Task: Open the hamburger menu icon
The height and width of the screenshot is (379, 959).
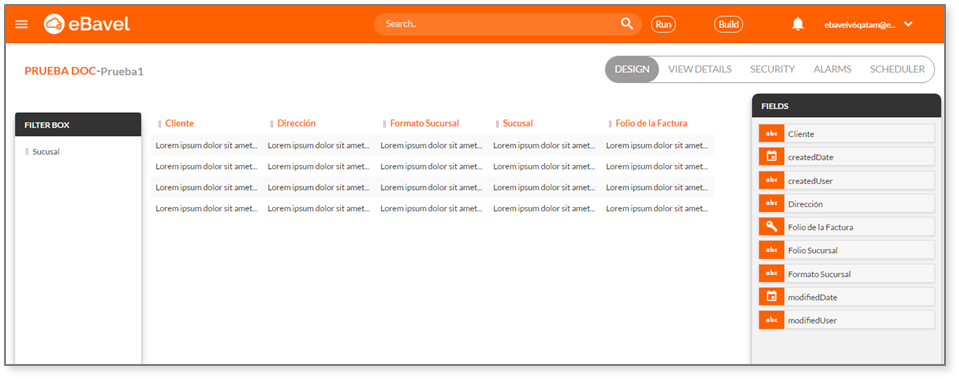Action: click(x=21, y=24)
